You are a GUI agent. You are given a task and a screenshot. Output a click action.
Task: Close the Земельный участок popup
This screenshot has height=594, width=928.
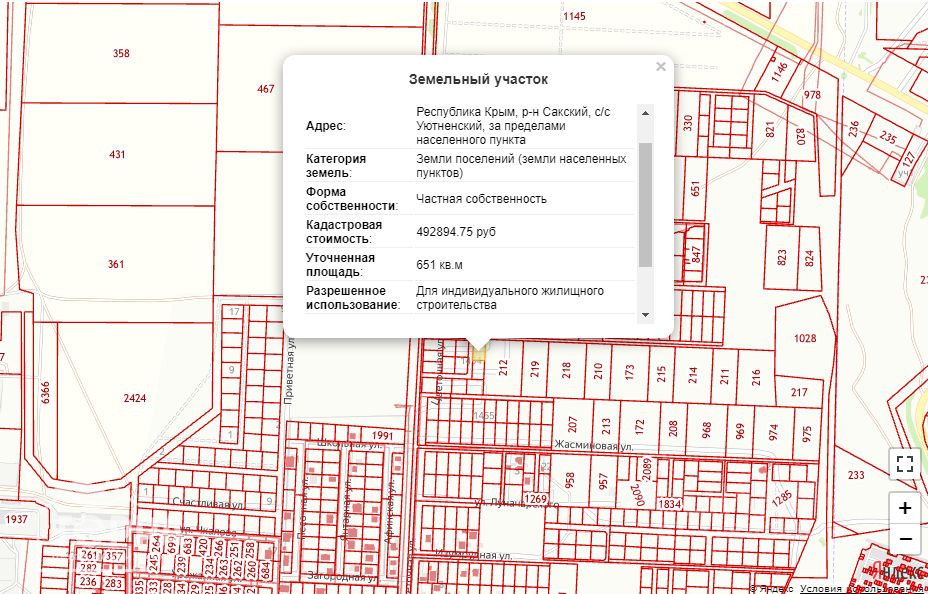[661, 67]
